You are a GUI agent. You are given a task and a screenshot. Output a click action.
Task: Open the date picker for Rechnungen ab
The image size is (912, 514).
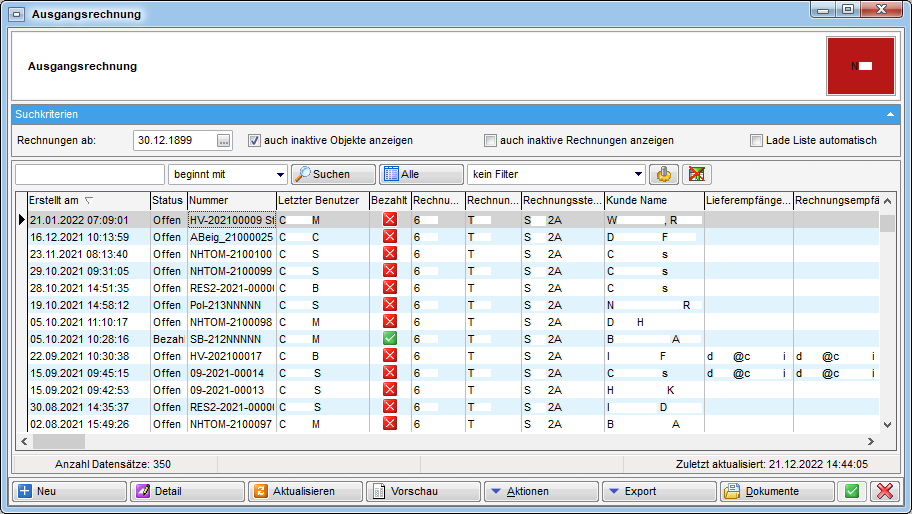click(223, 140)
